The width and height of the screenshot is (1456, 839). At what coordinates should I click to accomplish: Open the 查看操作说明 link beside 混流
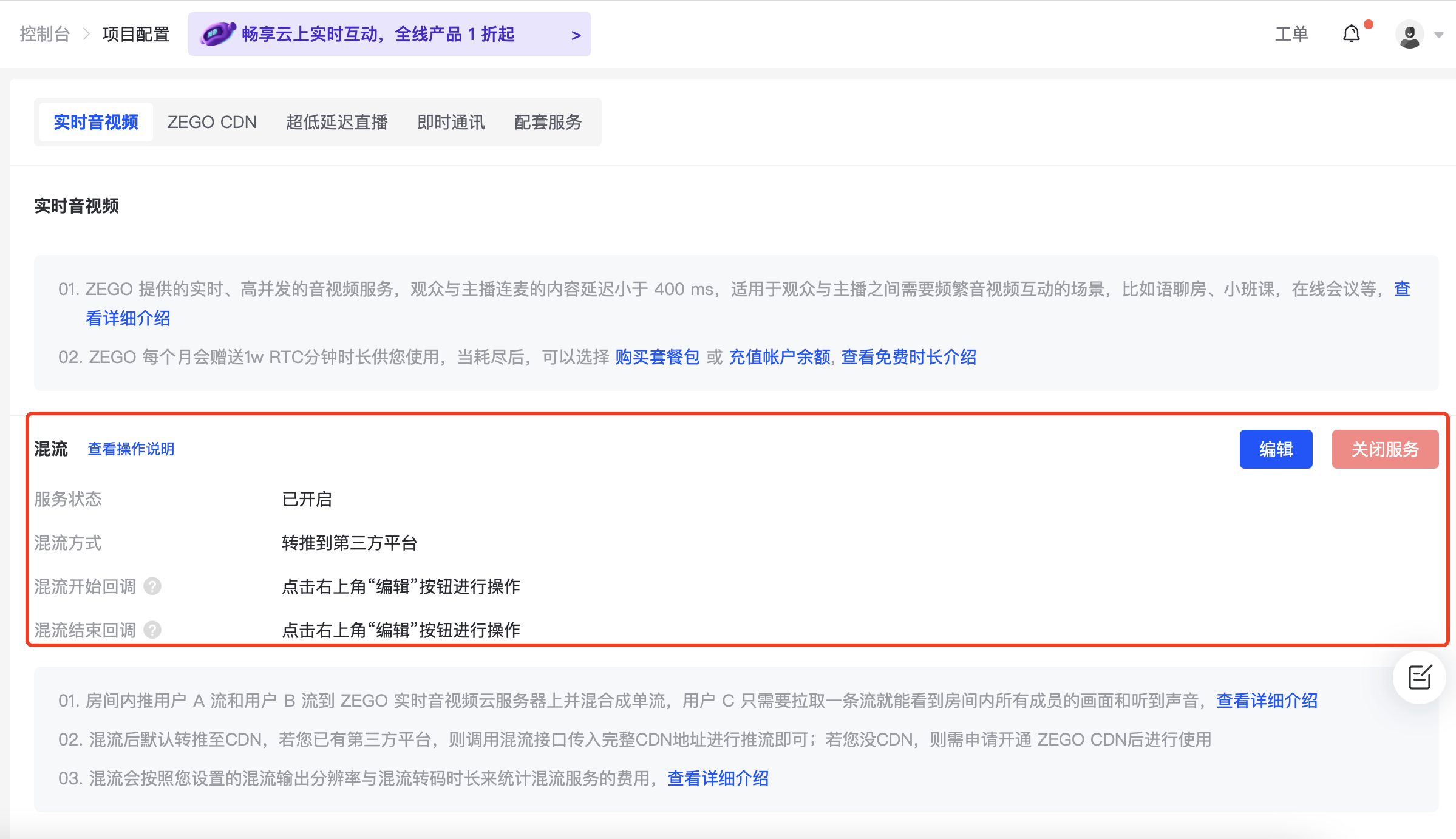(x=131, y=449)
